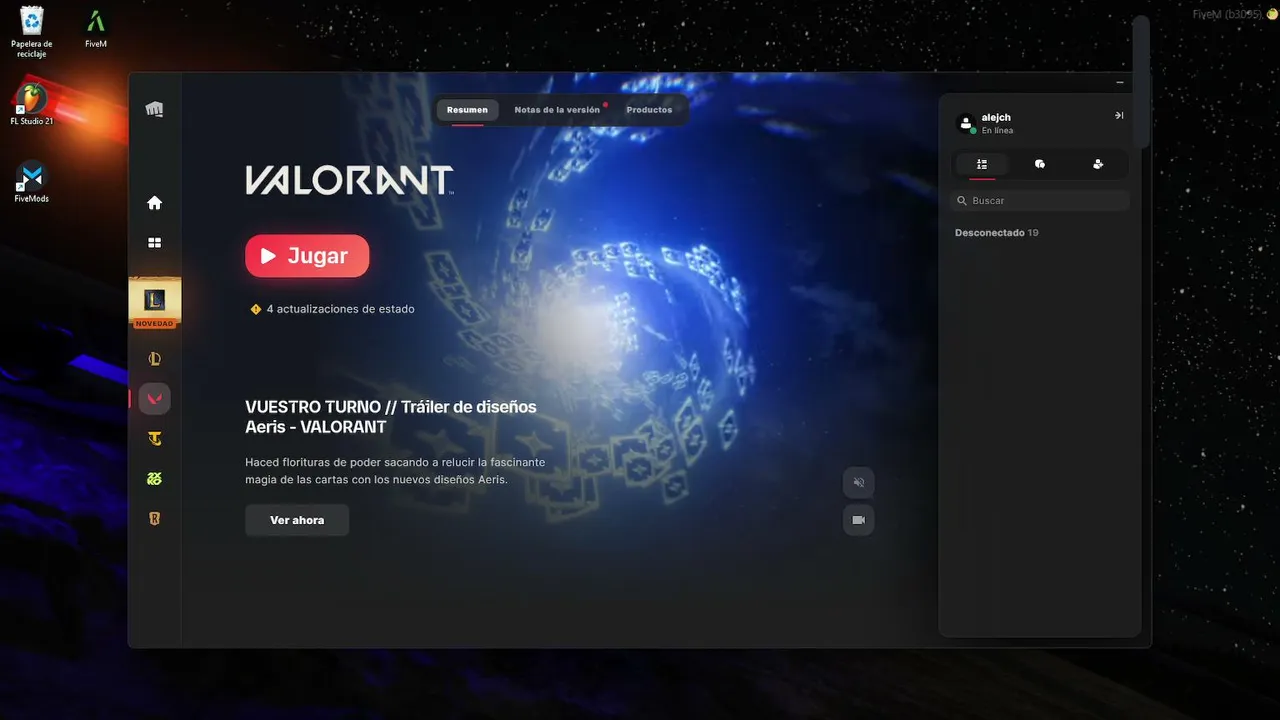The width and height of the screenshot is (1280, 720).
Task: Switch to the chat messages tab
Action: (x=1040, y=164)
